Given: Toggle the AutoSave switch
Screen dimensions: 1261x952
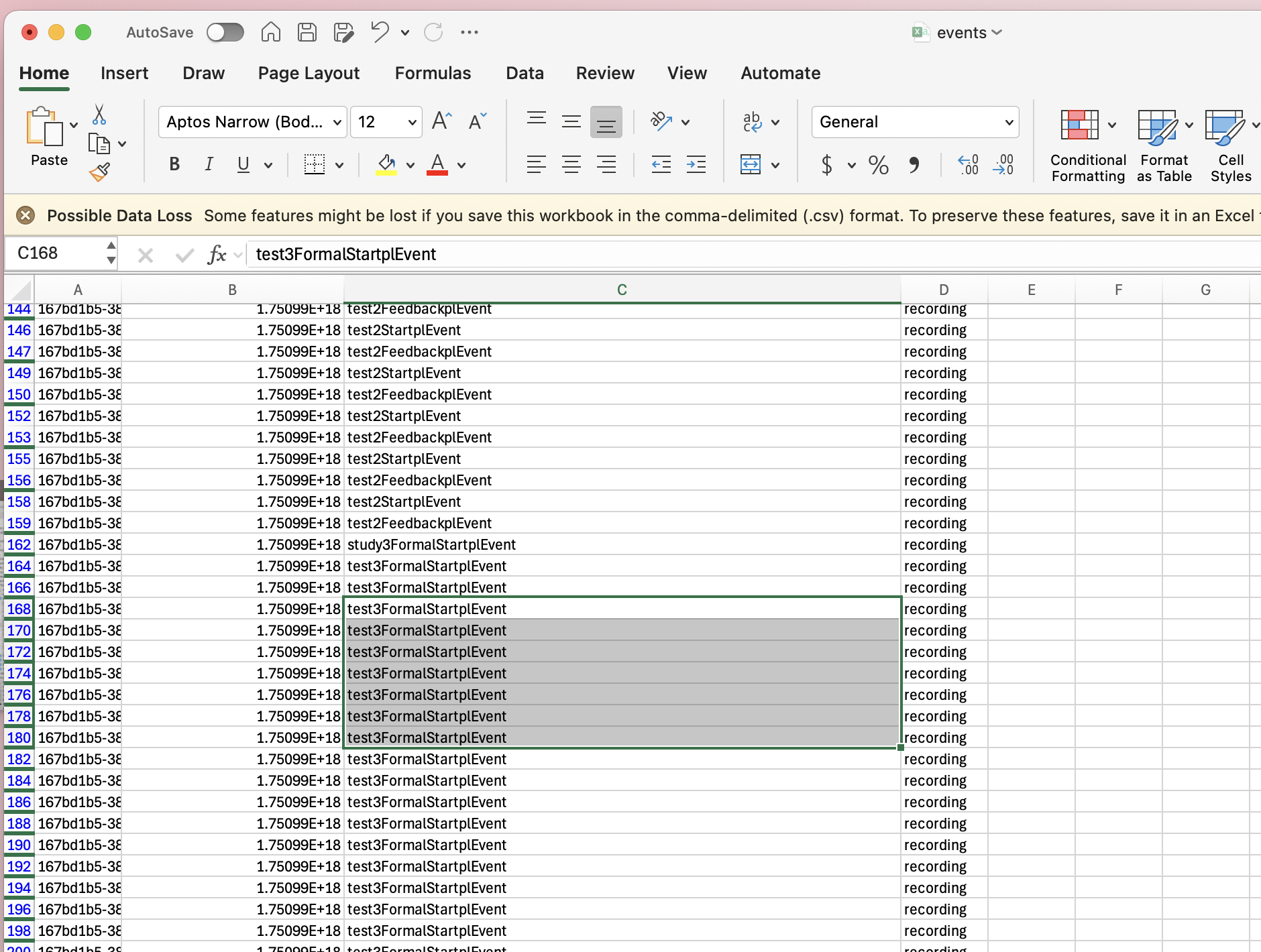Looking at the screenshot, I should pyautogui.click(x=225, y=32).
